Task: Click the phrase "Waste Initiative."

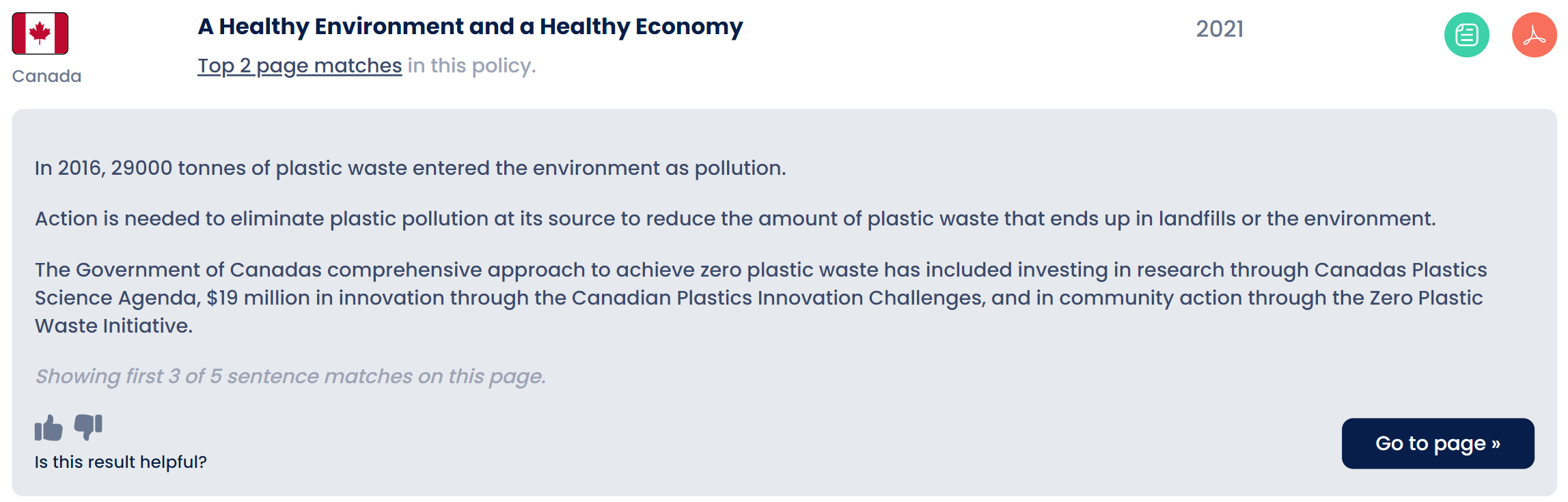Action: click(113, 326)
